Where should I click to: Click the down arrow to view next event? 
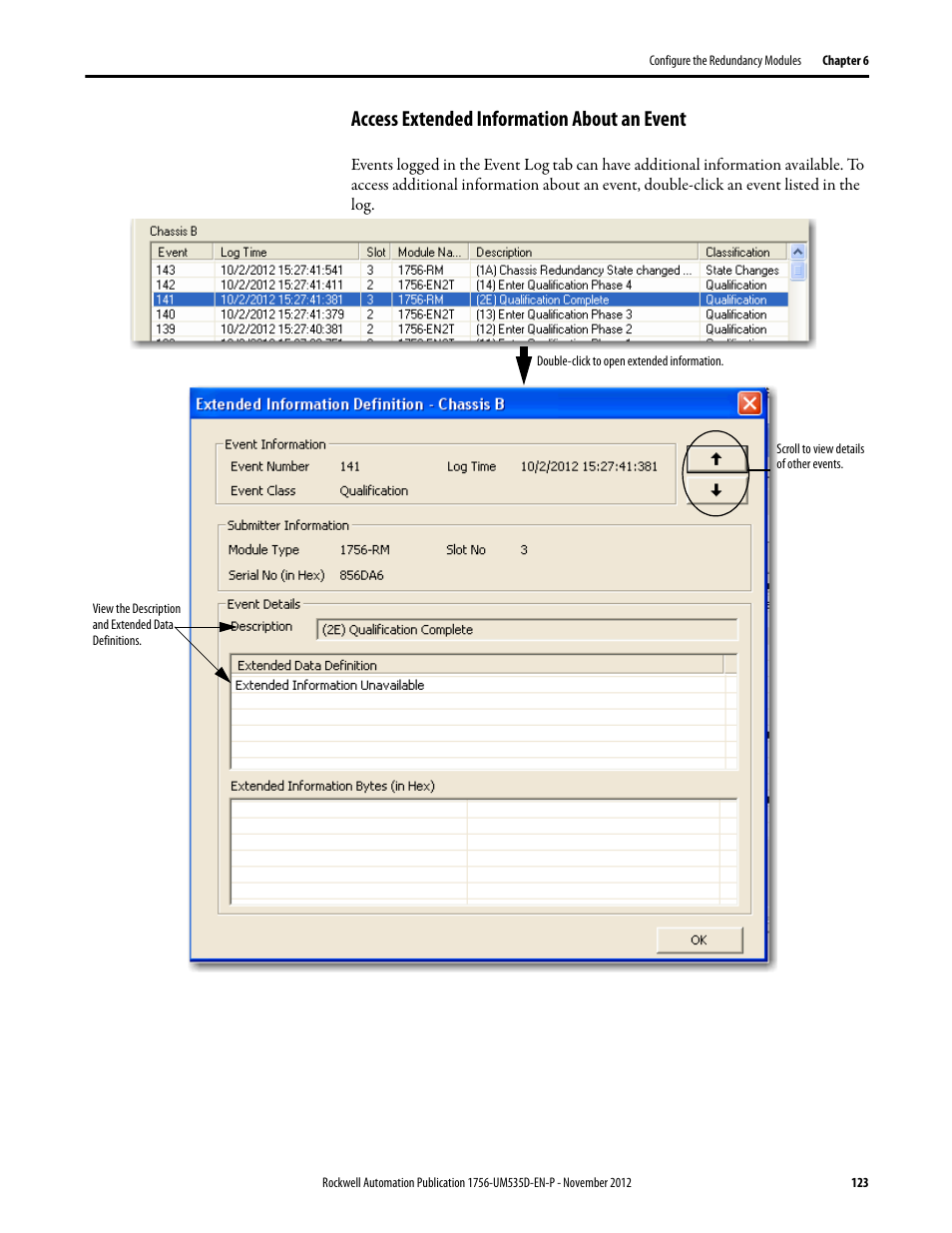715,490
